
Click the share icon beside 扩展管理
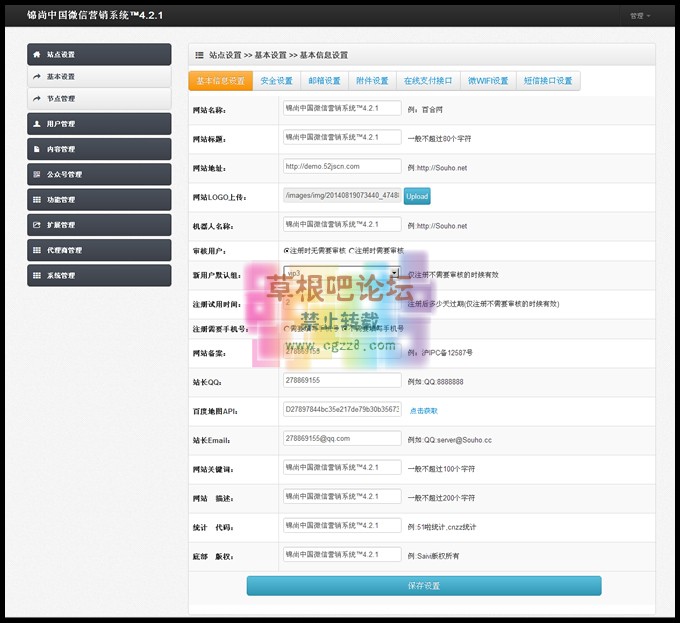click(x=38, y=225)
